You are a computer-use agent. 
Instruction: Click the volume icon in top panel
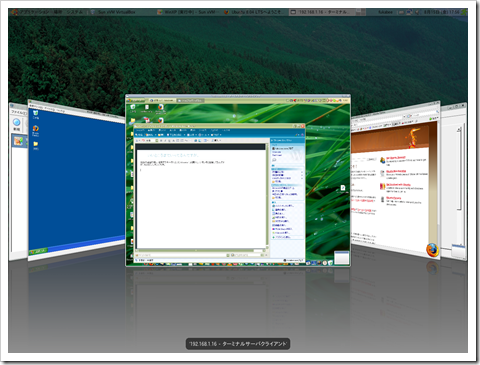417,12
